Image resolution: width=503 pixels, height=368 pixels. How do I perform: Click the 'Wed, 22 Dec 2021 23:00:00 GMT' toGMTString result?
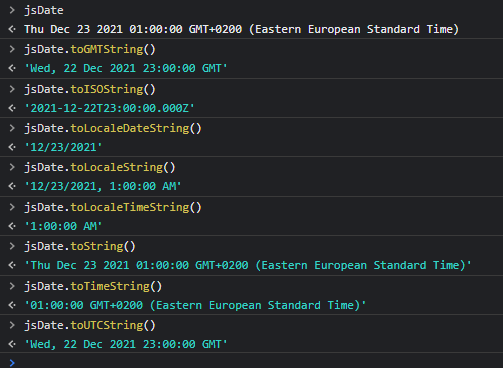tap(126, 68)
